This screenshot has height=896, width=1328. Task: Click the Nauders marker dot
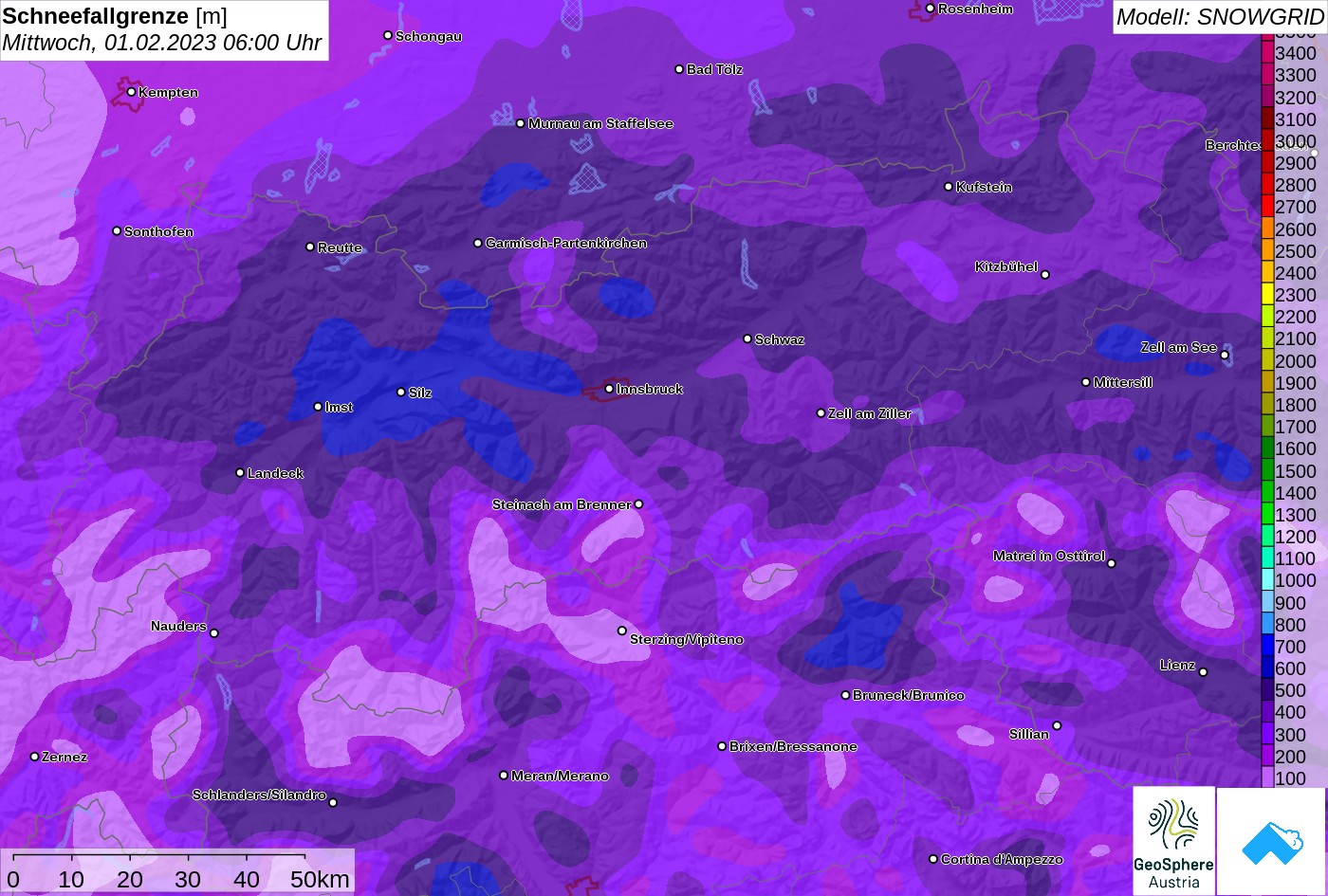tap(213, 633)
